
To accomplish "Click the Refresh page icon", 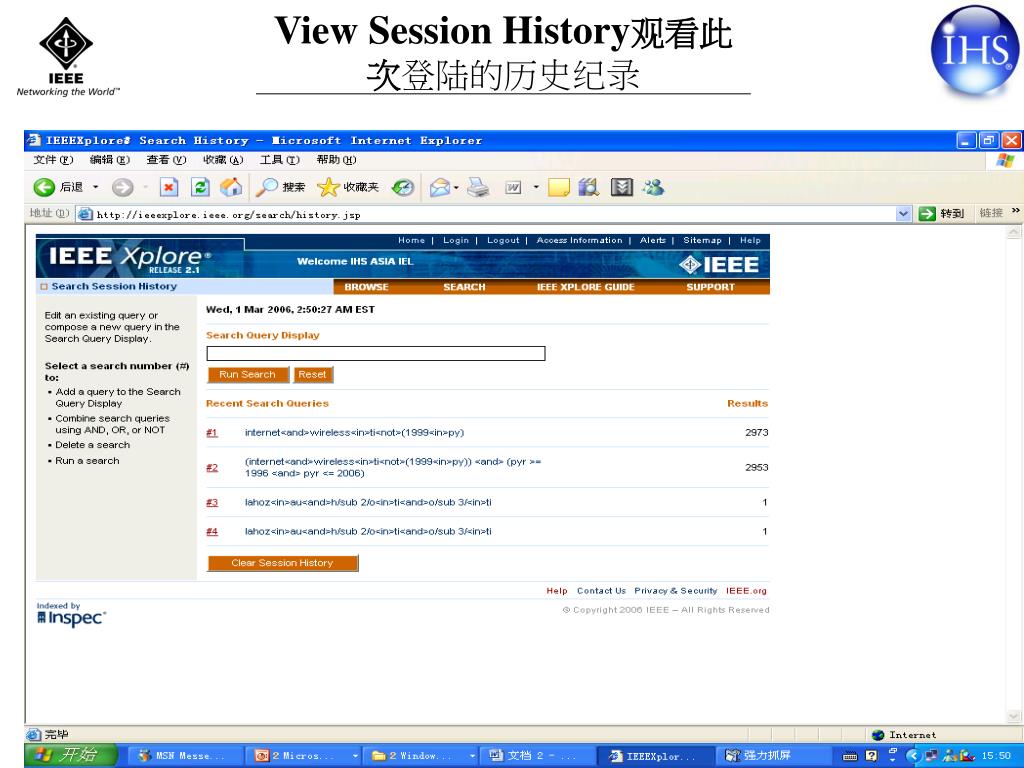I will pyautogui.click(x=200, y=188).
